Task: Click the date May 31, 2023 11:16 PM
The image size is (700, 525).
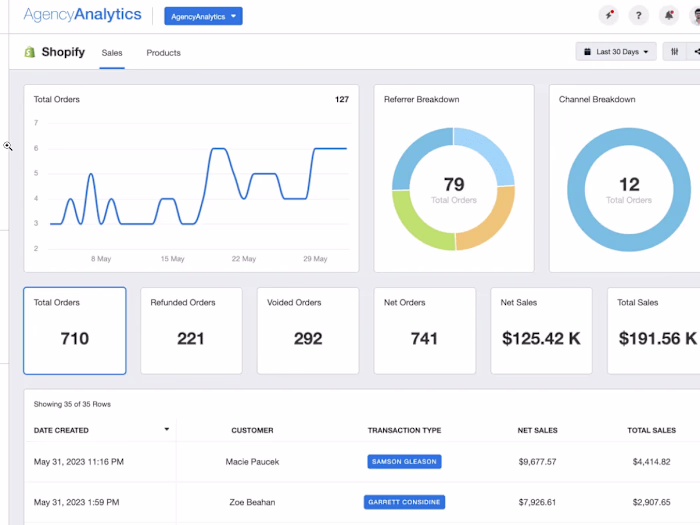Action: click(79, 462)
